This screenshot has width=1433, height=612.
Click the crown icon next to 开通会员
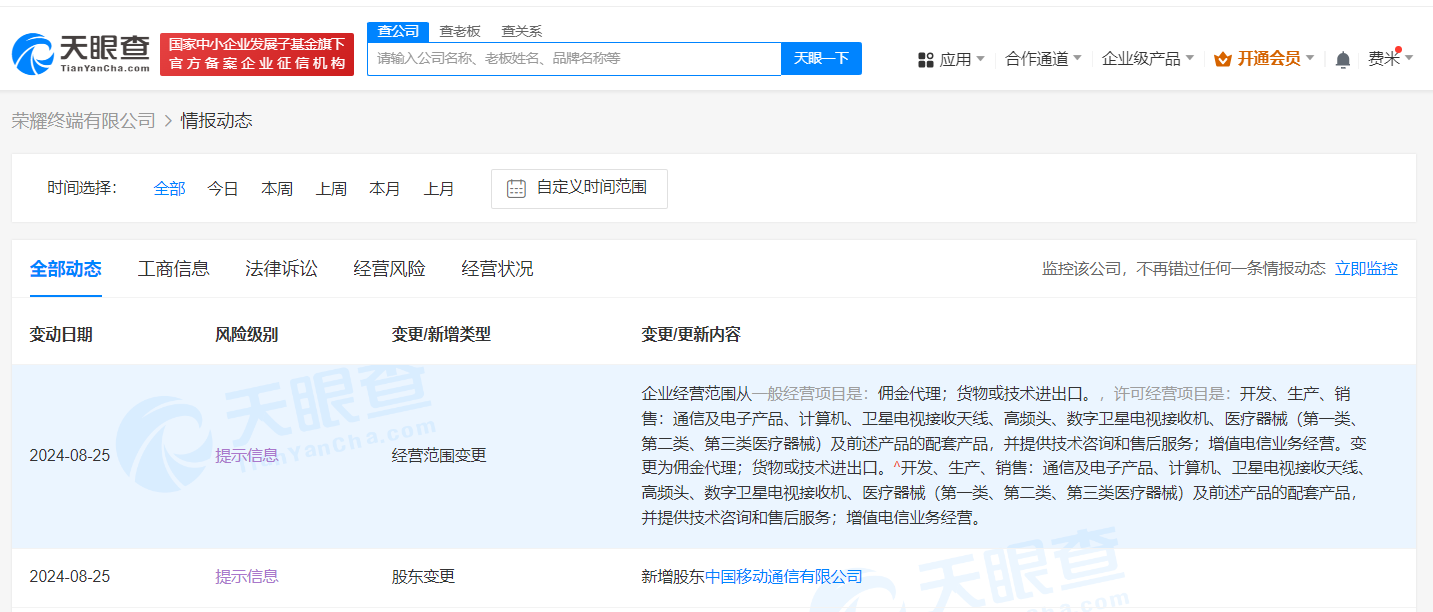click(1222, 58)
